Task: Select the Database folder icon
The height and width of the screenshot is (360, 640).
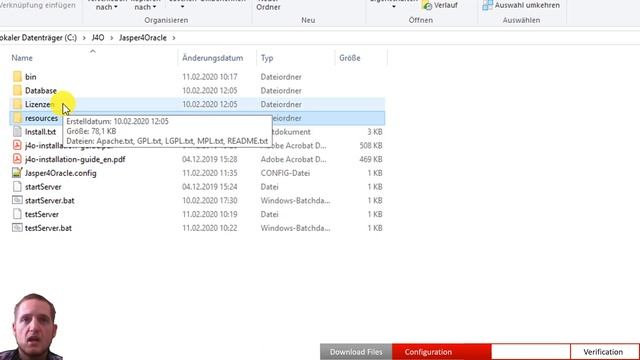Action: click(17, 91)
